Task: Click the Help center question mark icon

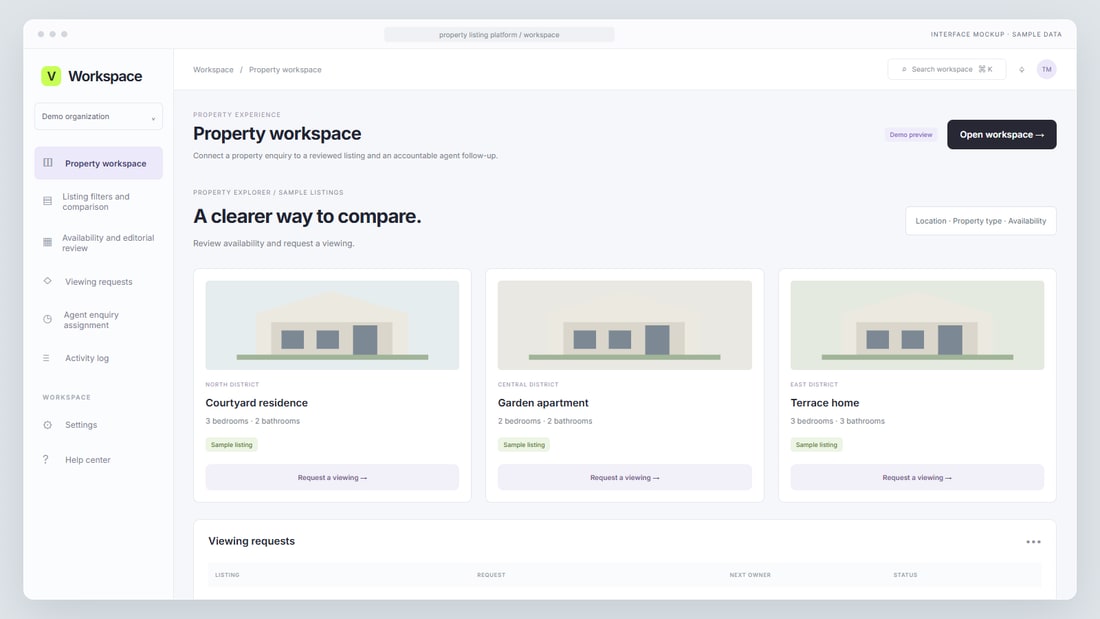Action: click(46, 459)
